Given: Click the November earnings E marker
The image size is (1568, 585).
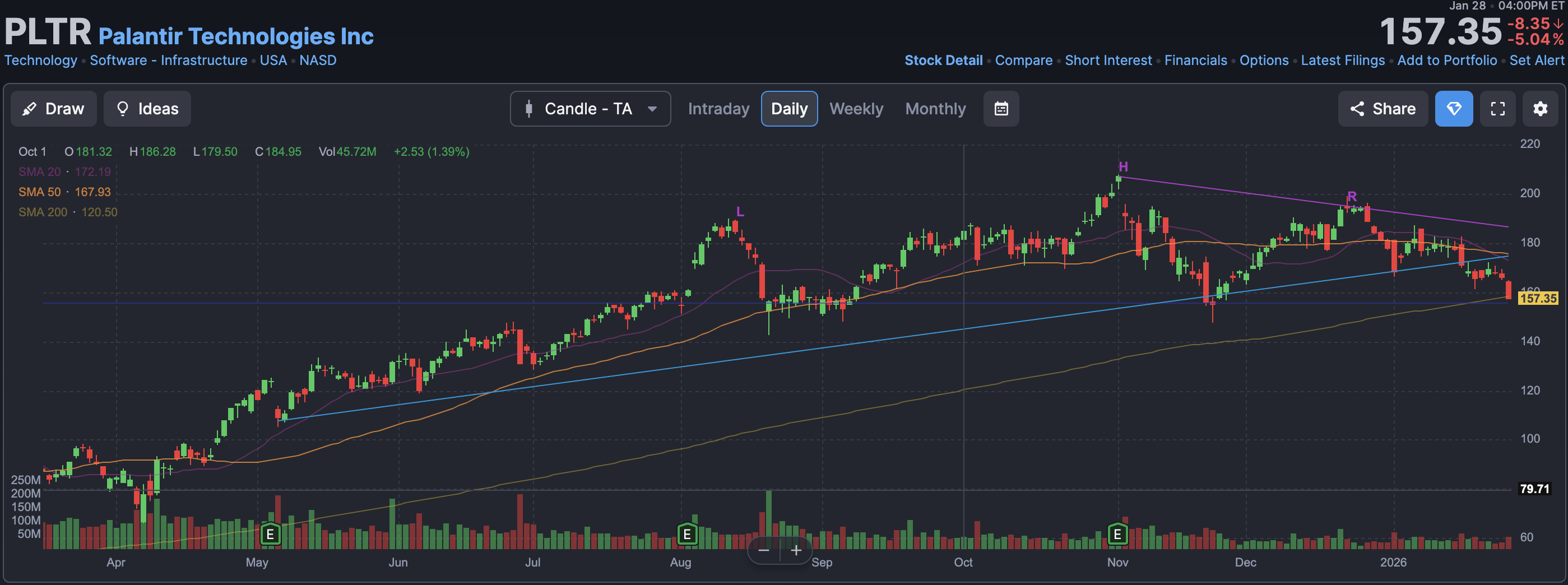Looking at the screenshot, I should coord(1117,535).
